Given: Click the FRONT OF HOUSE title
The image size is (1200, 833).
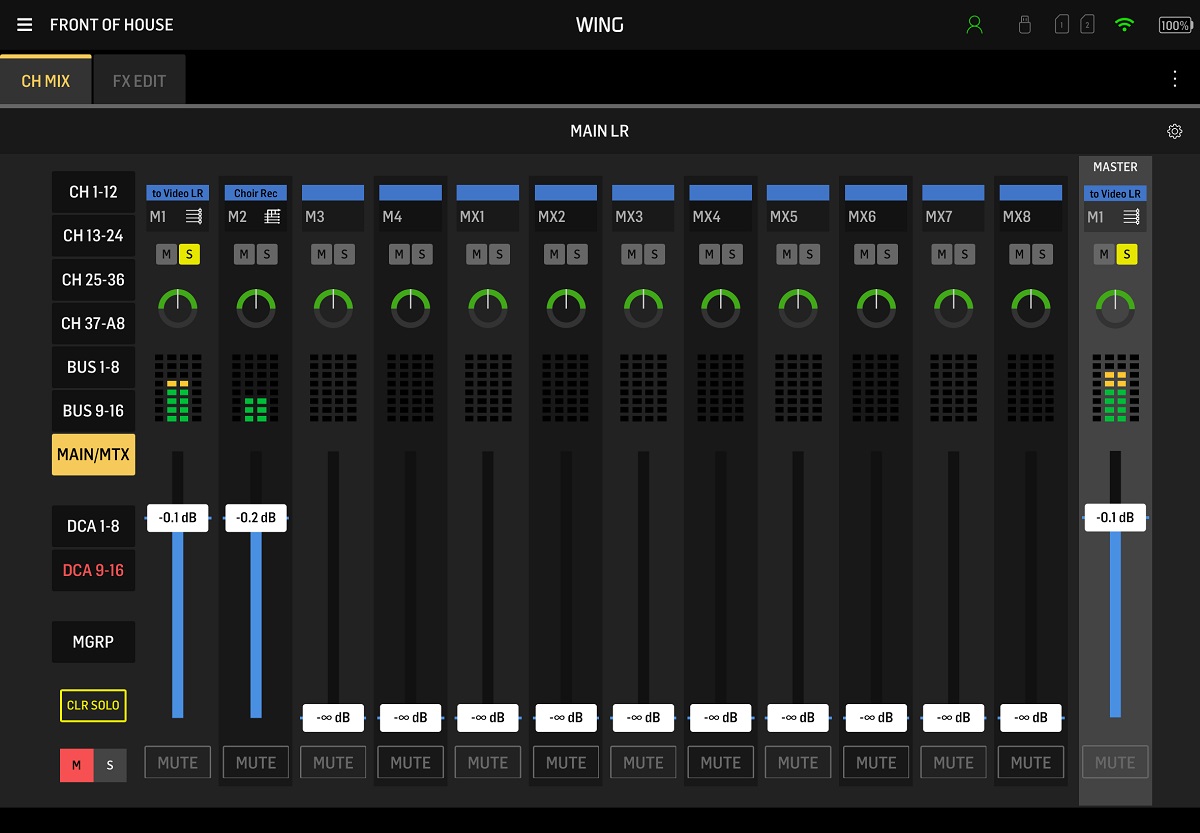Looking at the screenshot, I should [x=111, y=25].
